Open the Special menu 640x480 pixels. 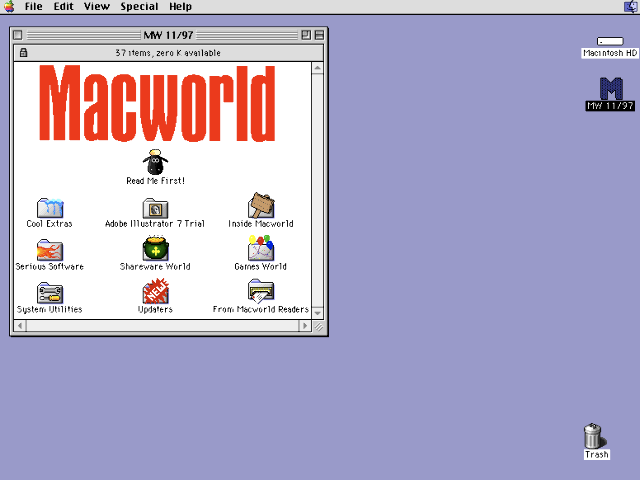139,7
